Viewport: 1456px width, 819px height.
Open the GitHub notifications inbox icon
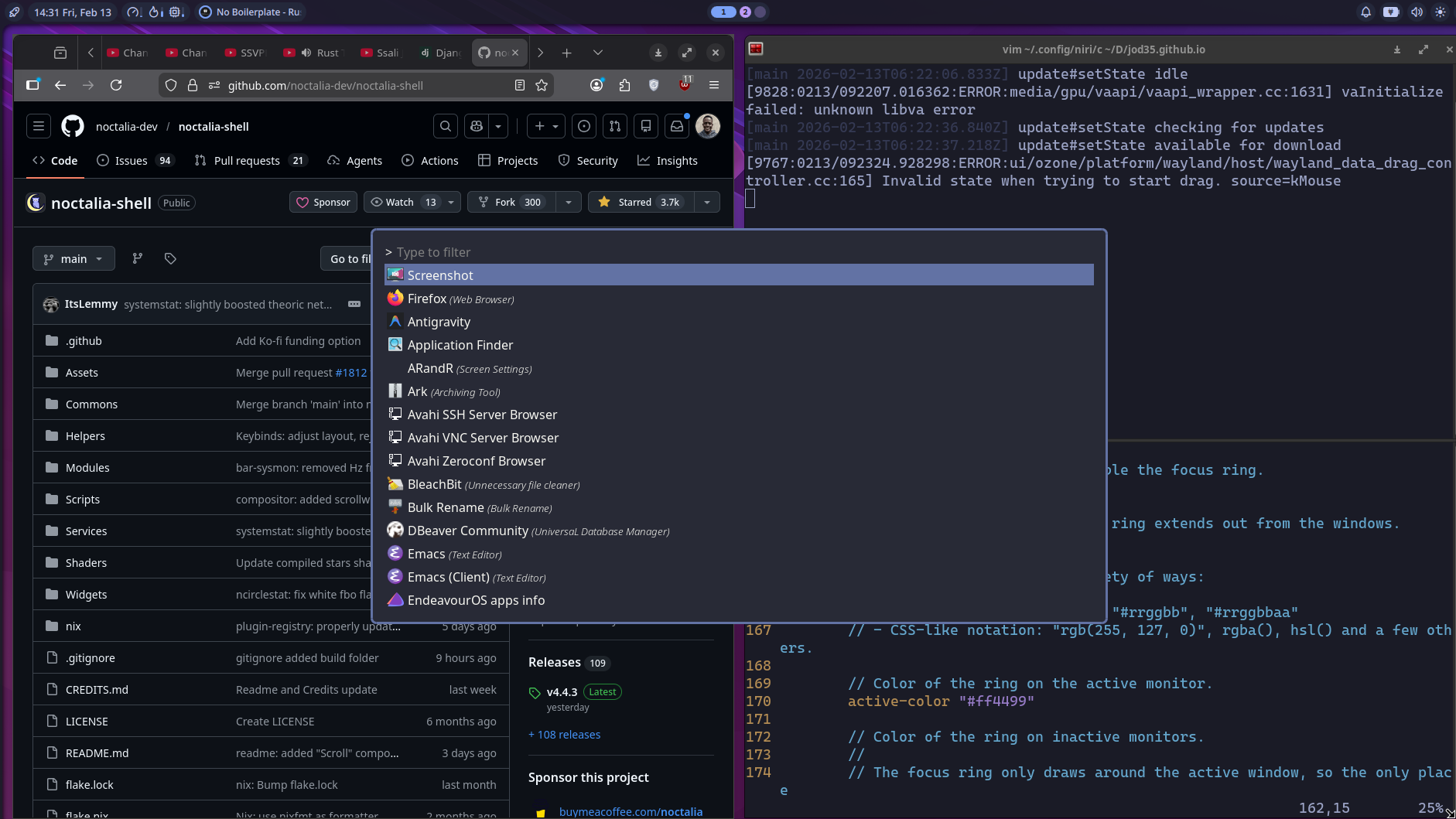(x=677, y=126)
